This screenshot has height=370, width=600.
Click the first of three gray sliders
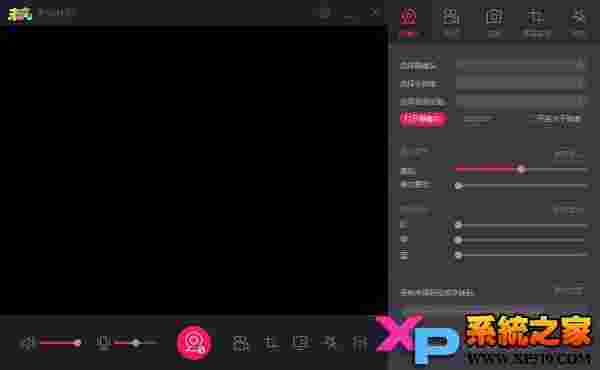click(x=520, y=225)
